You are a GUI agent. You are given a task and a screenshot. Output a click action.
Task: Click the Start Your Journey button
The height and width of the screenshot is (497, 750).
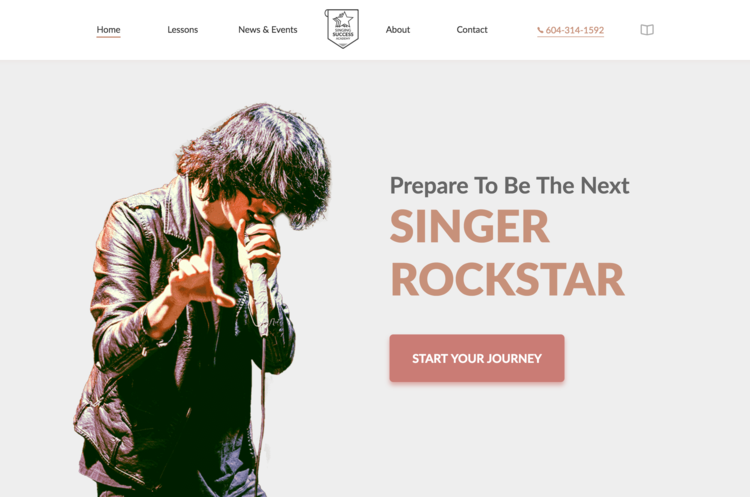[476, 358]
